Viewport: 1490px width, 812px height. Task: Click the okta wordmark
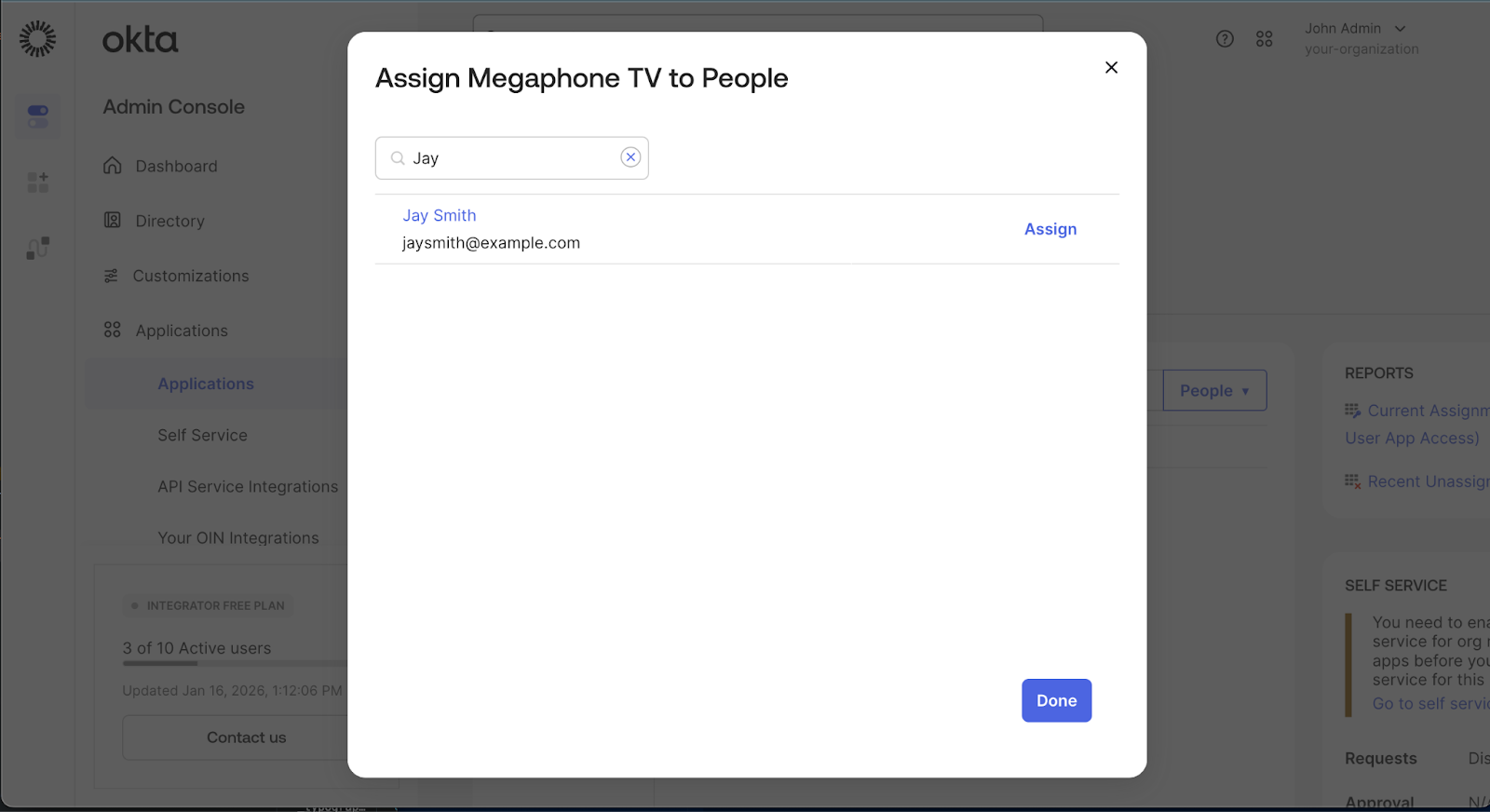(140, 40)
